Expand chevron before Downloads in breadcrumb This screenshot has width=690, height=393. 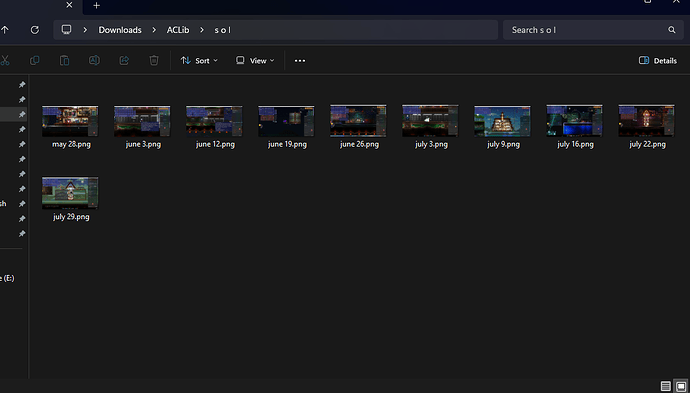click(85, 30)
